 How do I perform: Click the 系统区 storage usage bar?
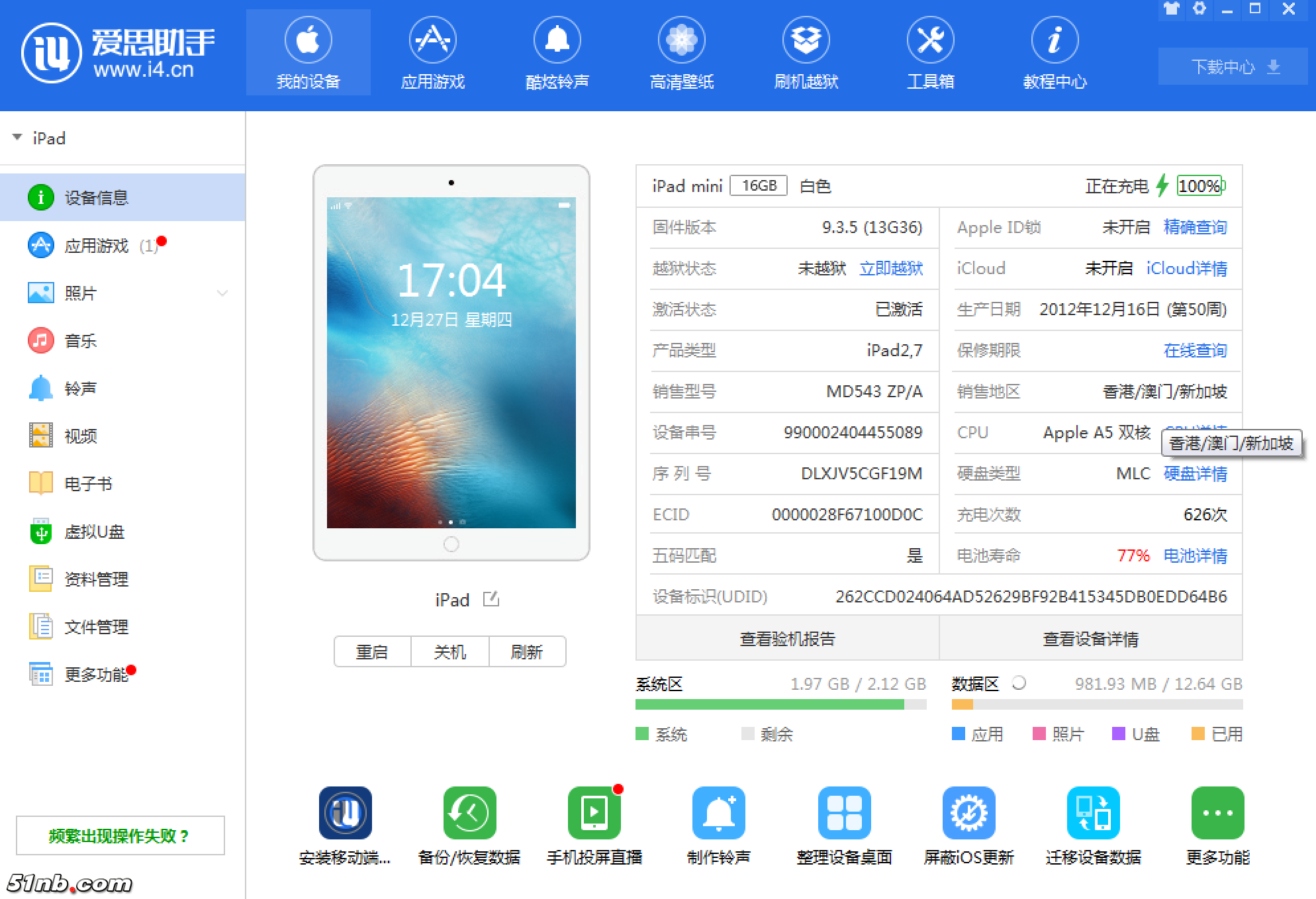[x=771, y=706]
